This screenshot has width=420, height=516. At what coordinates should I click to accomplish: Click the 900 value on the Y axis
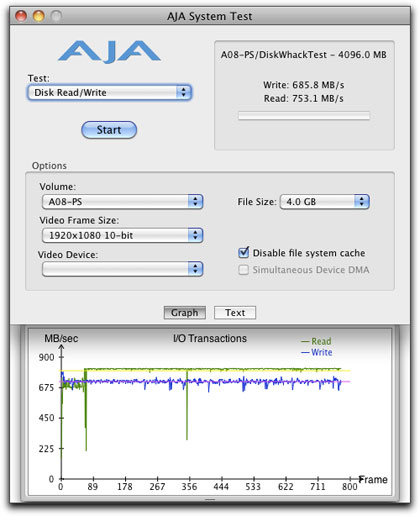[46, 357]
